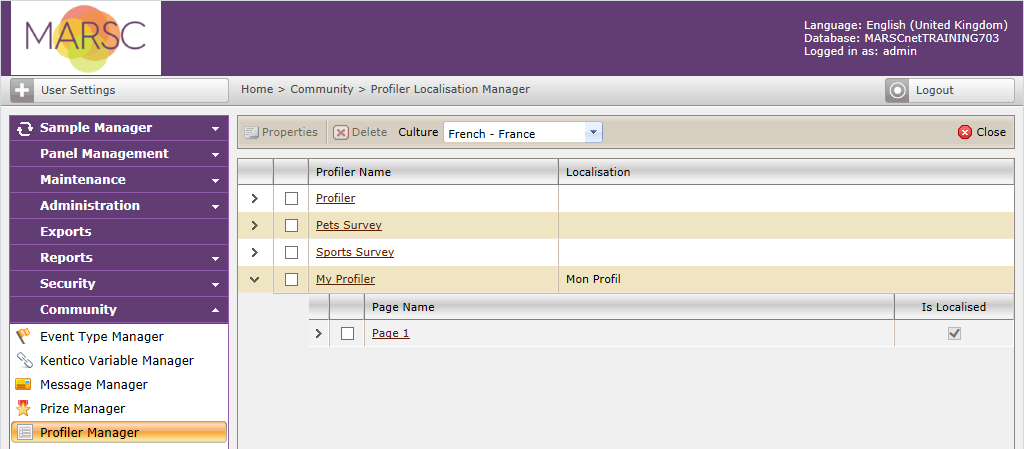Collapse the Community menu arrow

pos(216,311)
